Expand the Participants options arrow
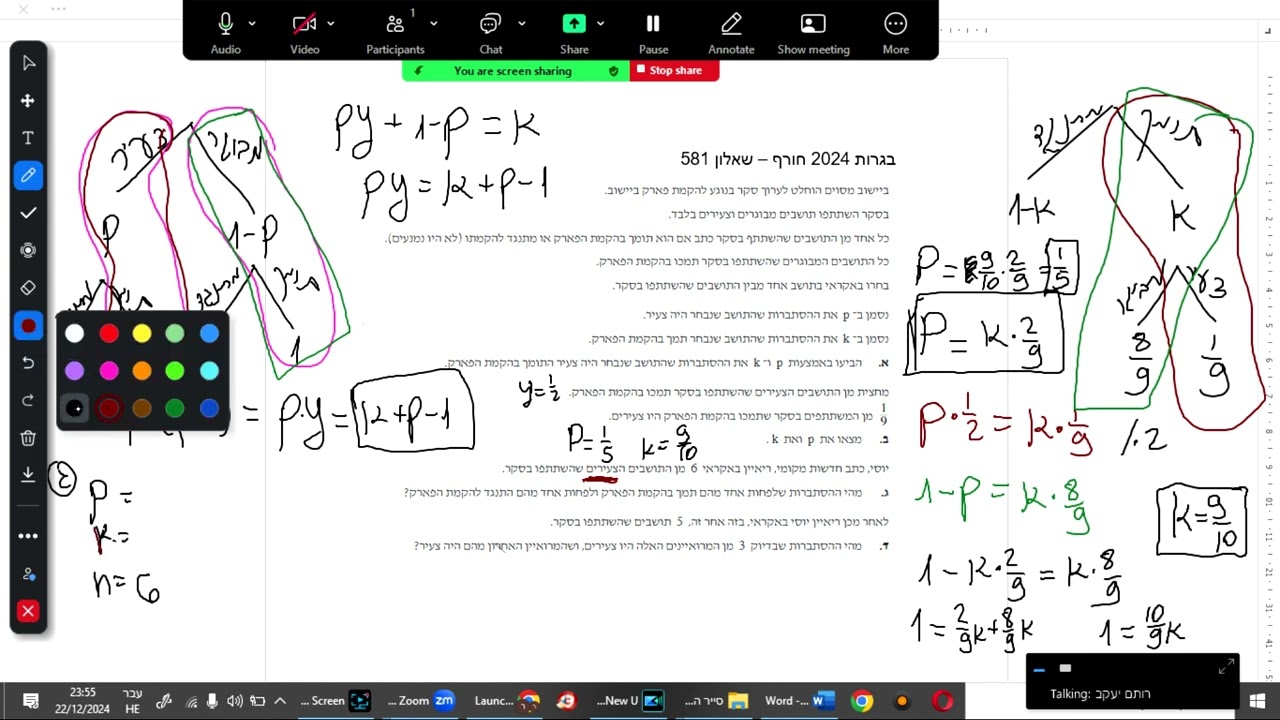The height and width of the screenshot is (720, 1280). 434,24
